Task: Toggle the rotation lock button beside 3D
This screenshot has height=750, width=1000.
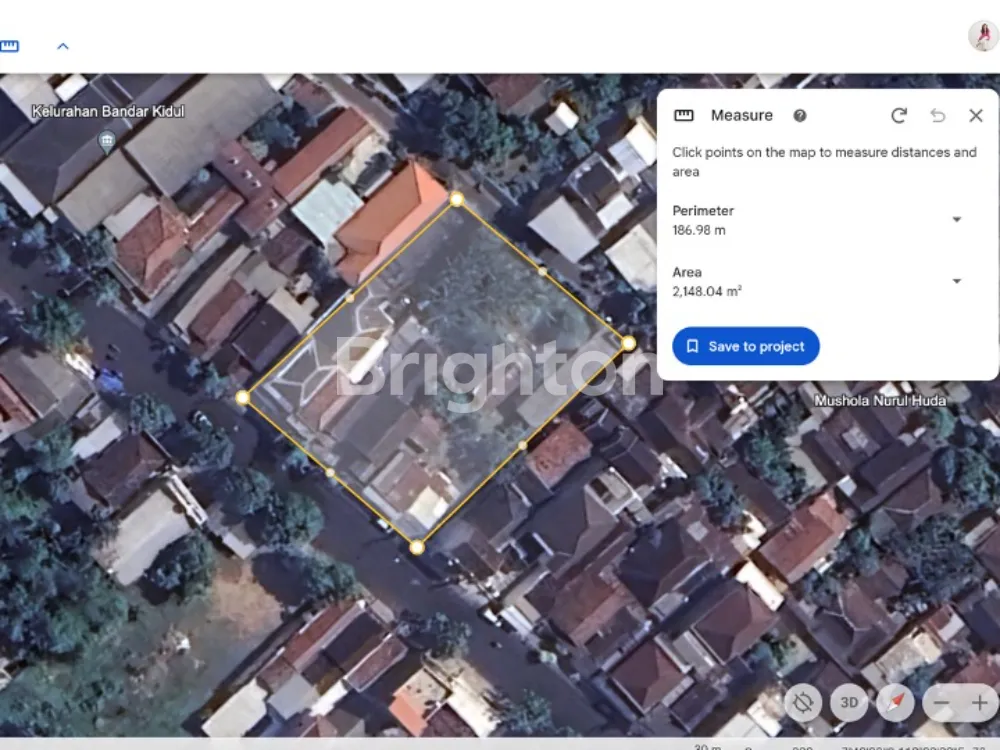Action: point(803,703)
